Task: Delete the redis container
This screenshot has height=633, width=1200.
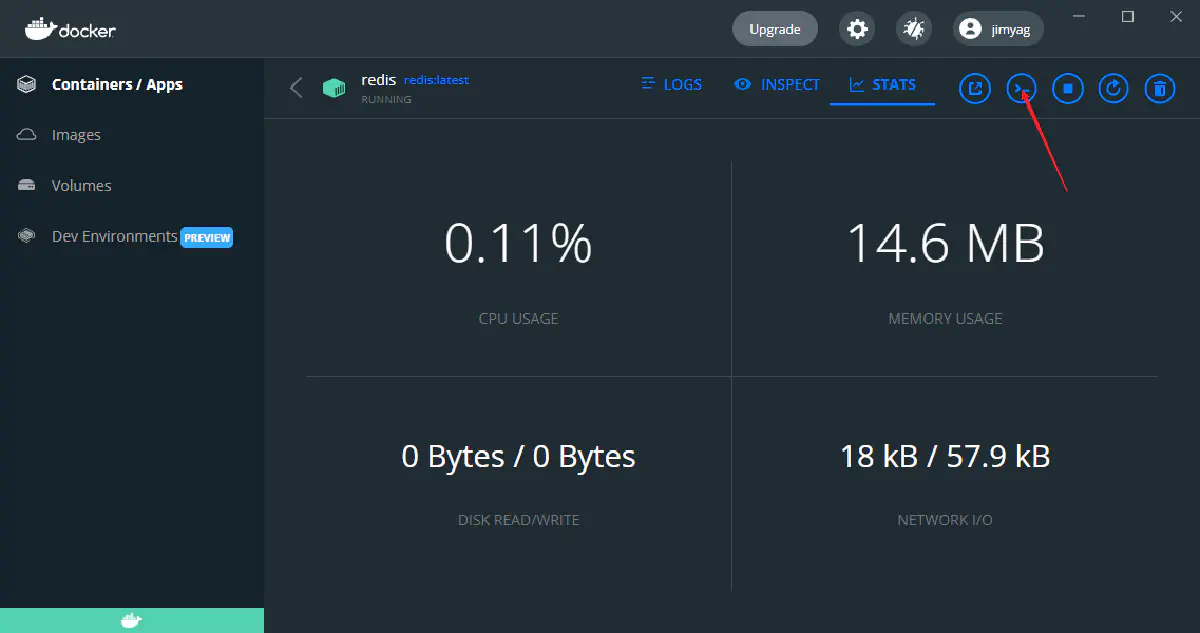Action: (x=1159, y=88)
